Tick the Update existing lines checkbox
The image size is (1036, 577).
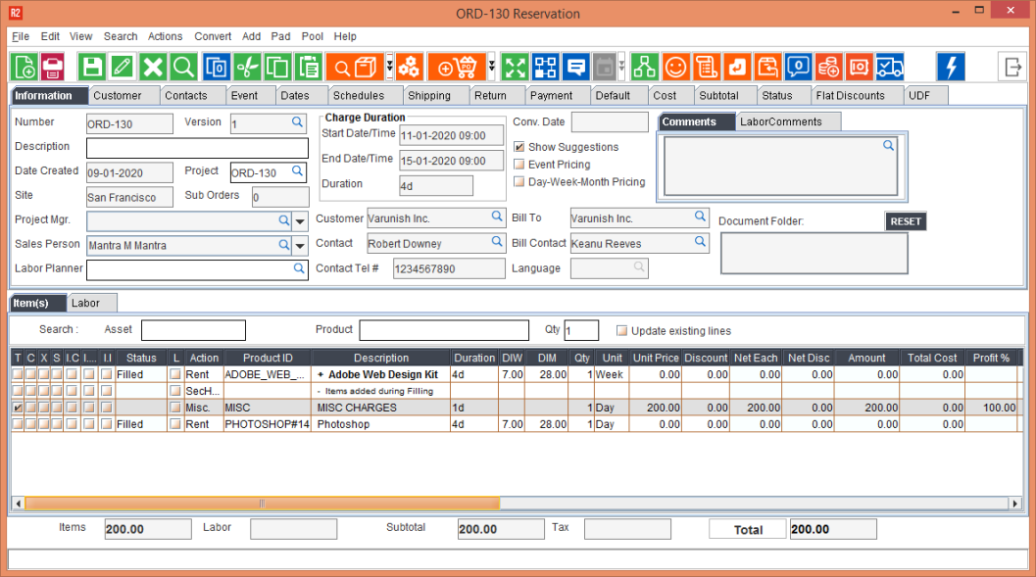(622, 331)
